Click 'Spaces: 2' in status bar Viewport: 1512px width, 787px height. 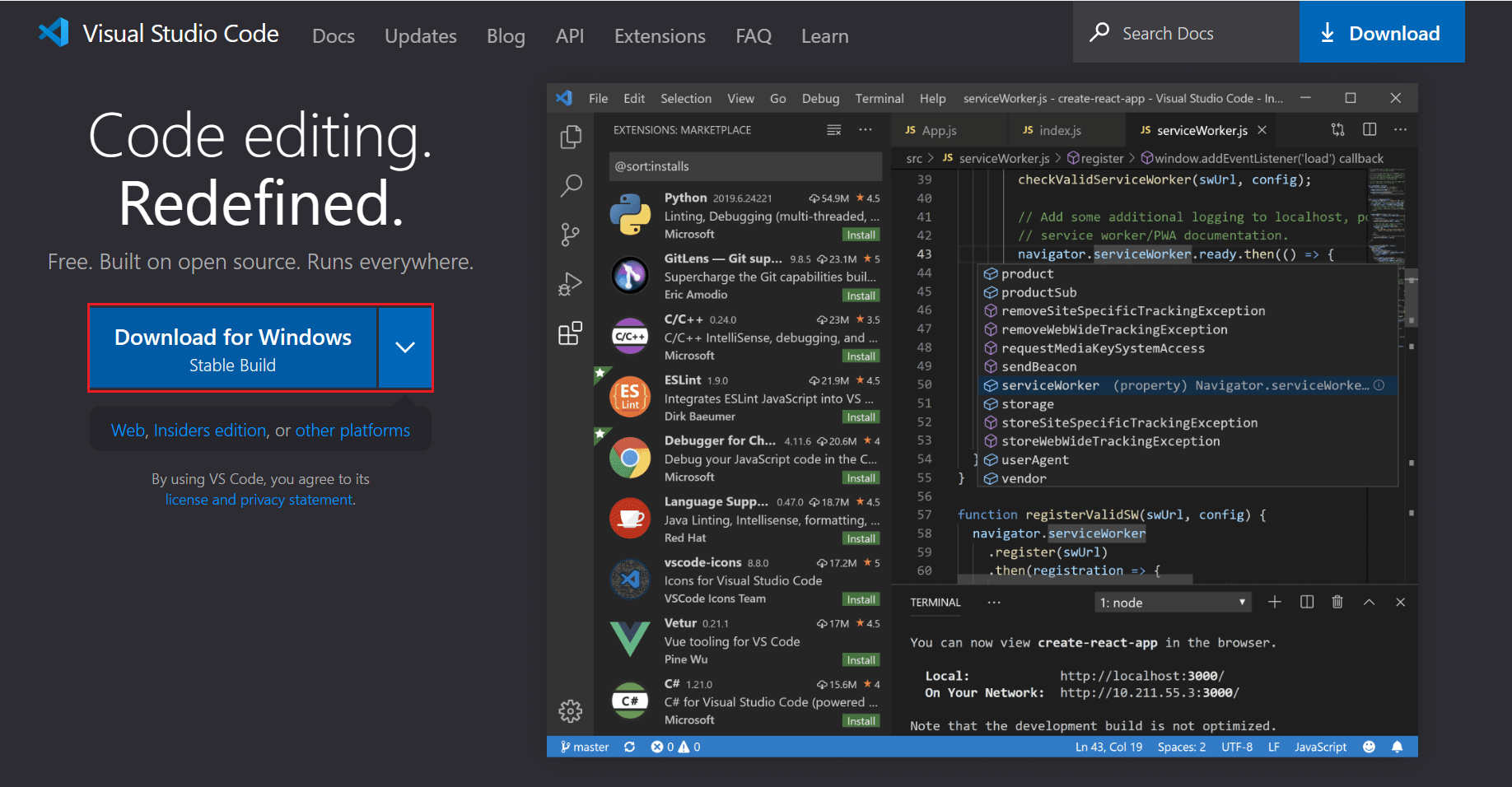pos(1181,747)
